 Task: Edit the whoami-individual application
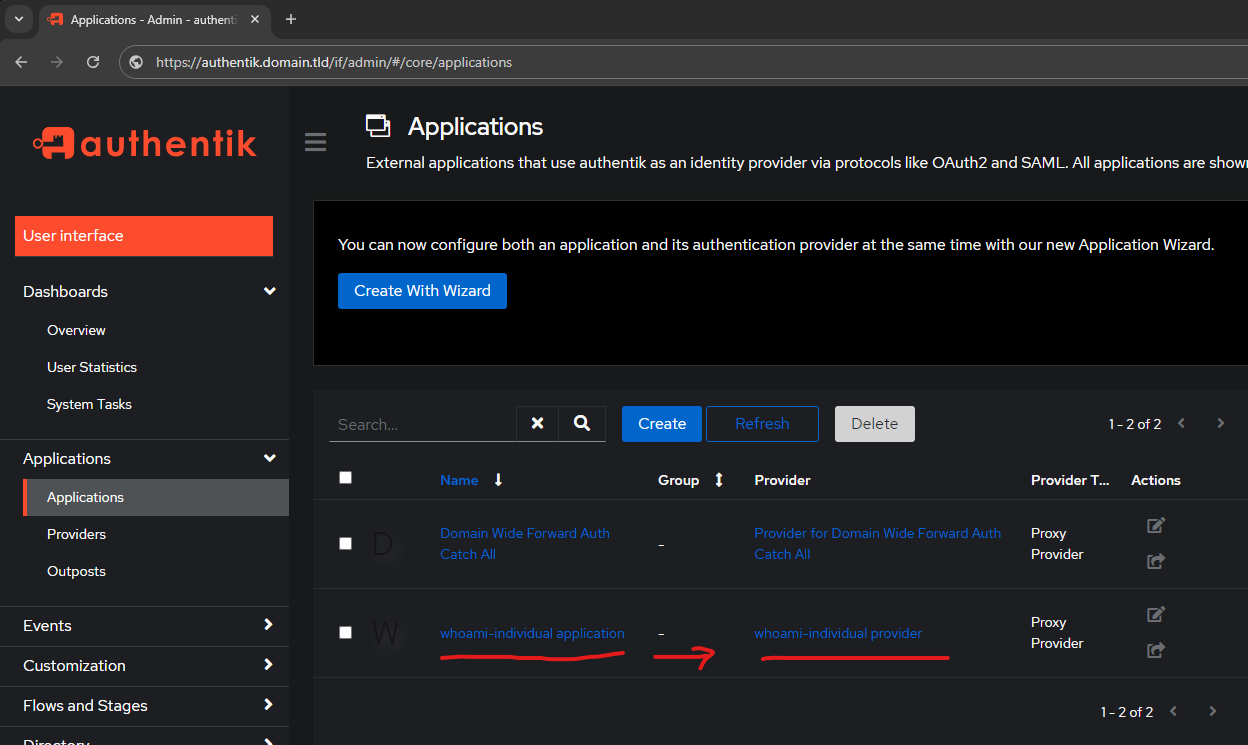point(1155,614)
